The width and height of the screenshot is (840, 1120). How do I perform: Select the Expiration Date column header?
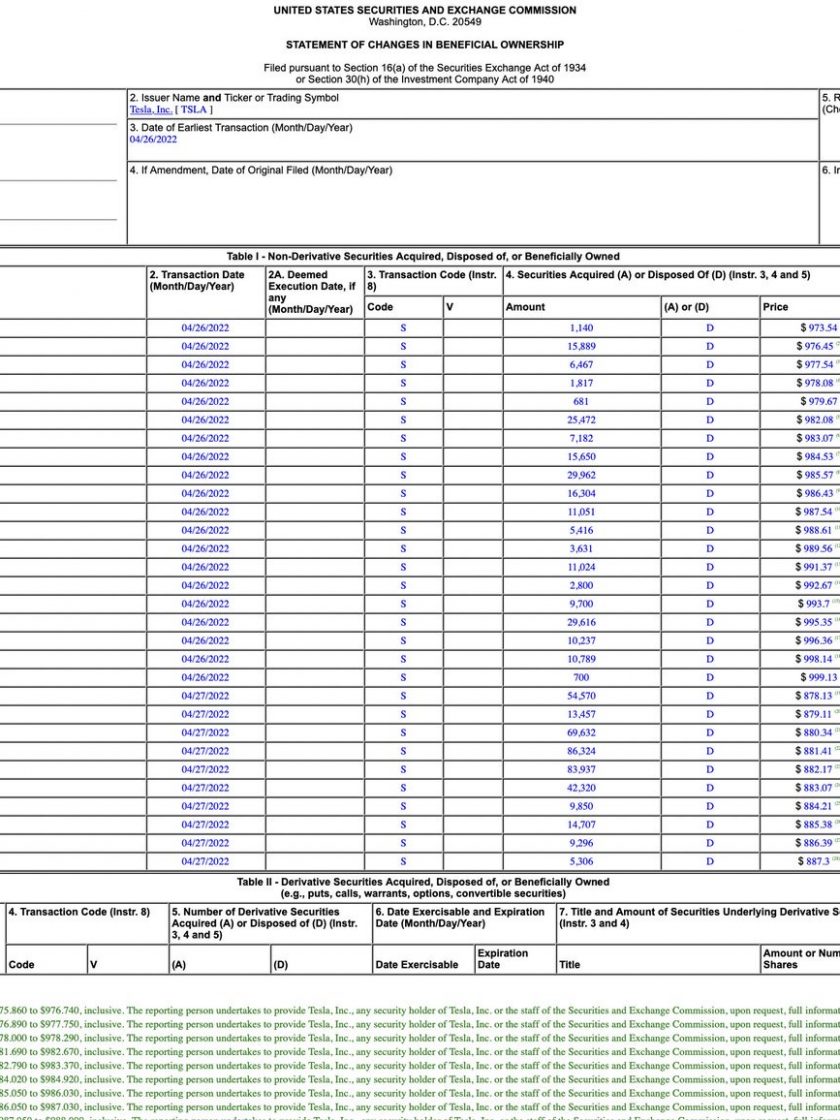pyautogui.click(x=503, y=959)
